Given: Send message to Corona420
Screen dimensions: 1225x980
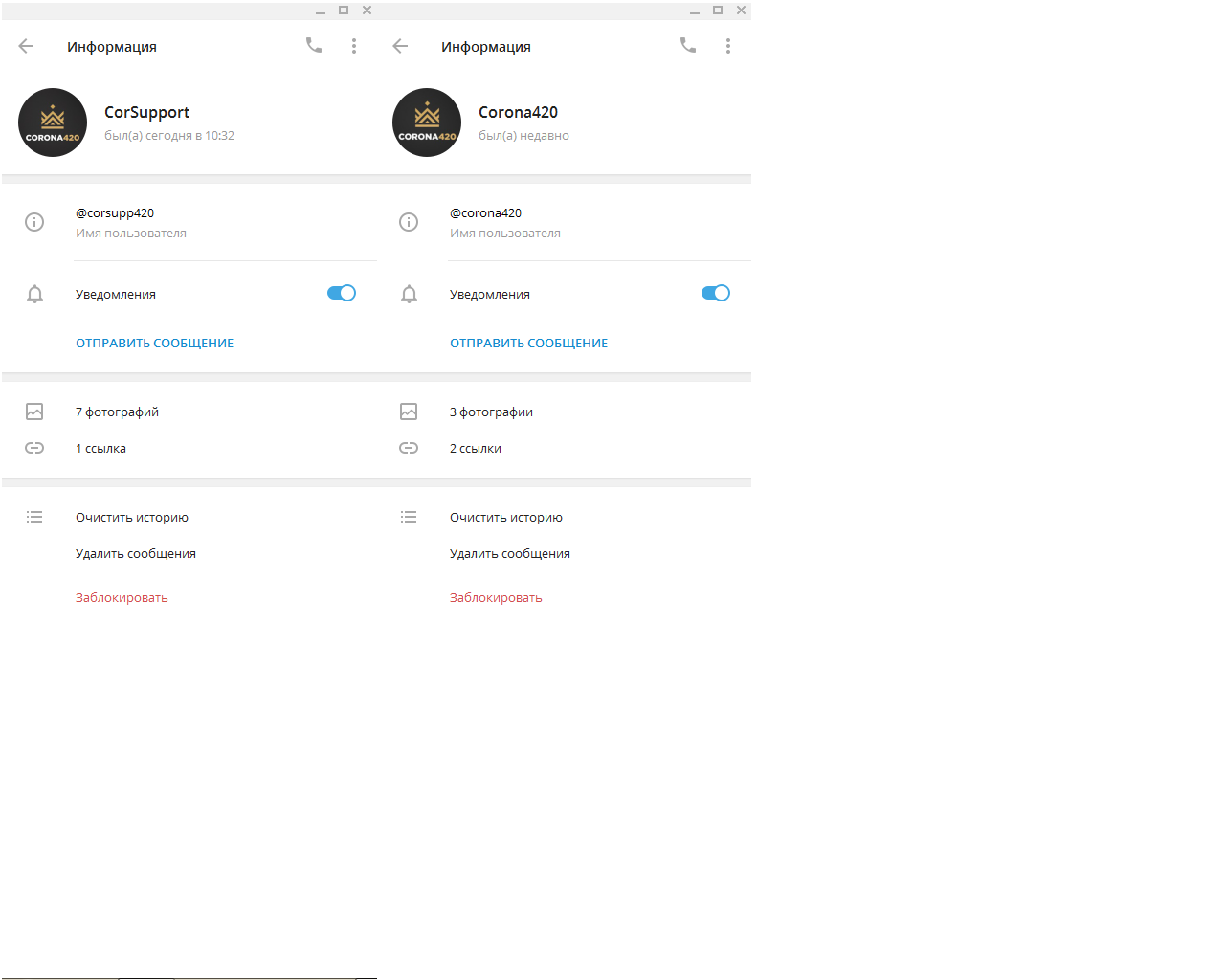Looking at the screenshot, I should 529,343.
